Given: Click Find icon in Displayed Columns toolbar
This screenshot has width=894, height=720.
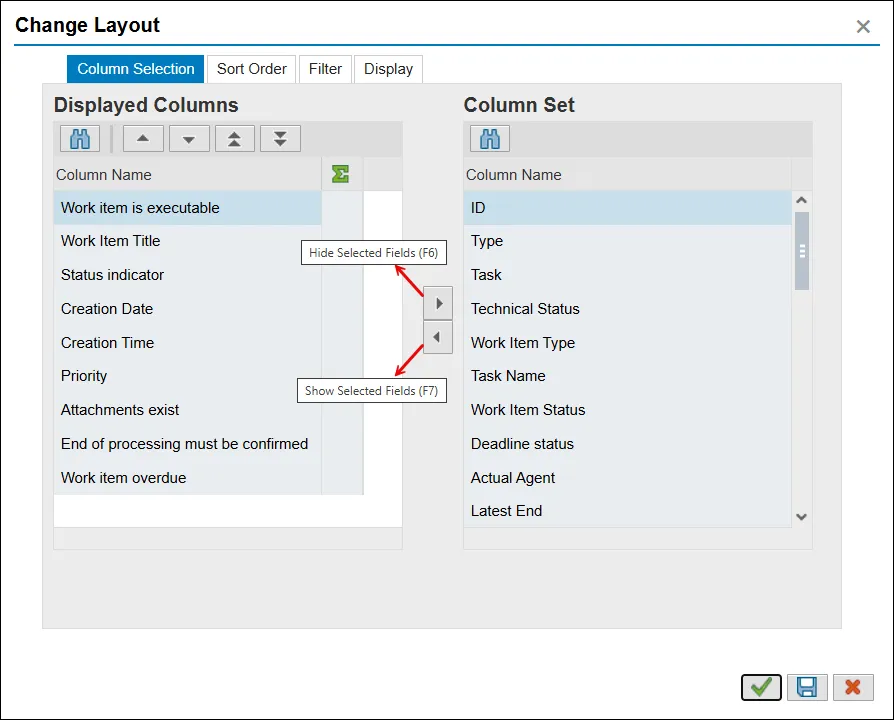Looking at the screenshot, I should point(80,139).
